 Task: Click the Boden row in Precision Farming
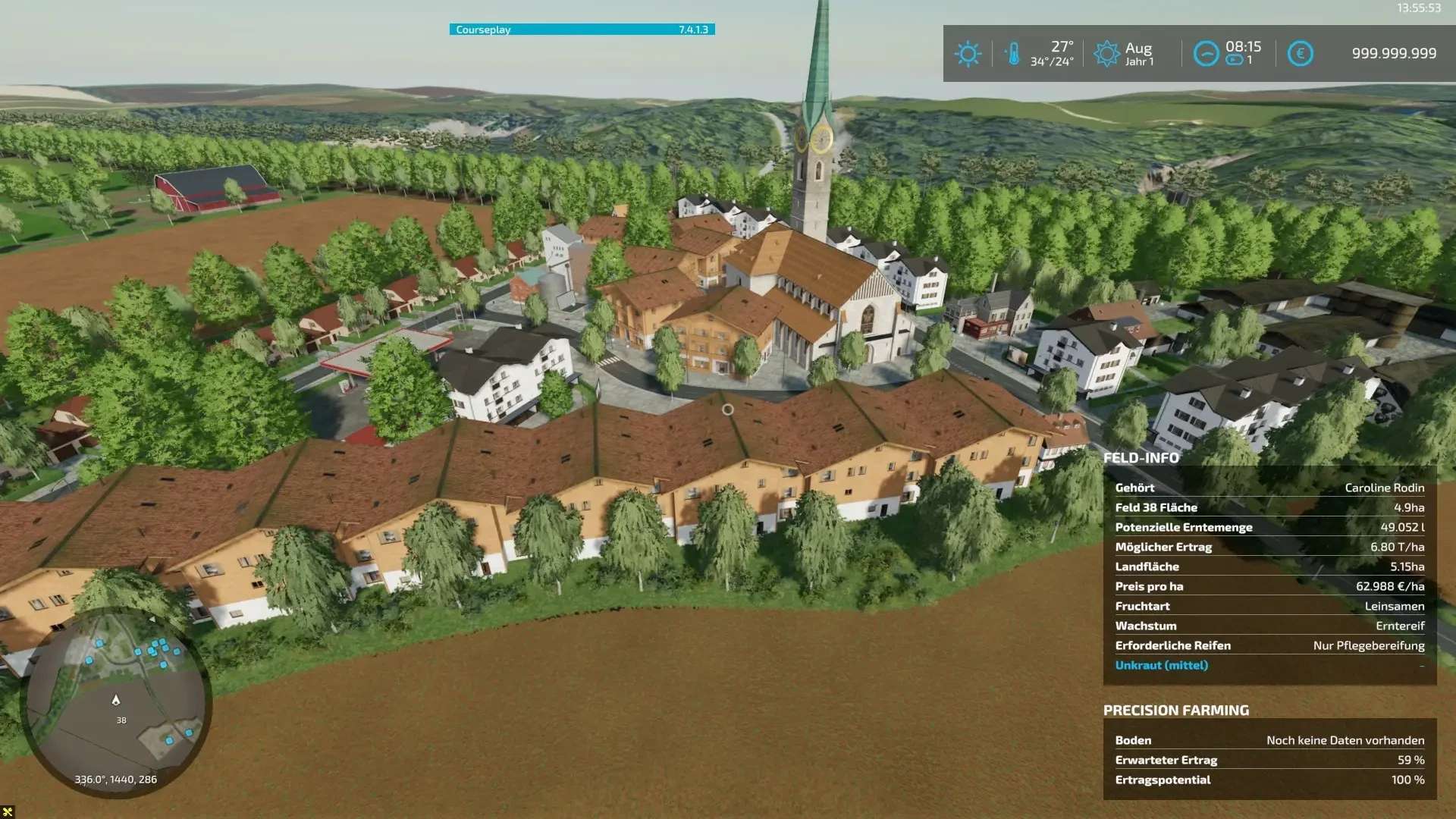(1269, 740)
